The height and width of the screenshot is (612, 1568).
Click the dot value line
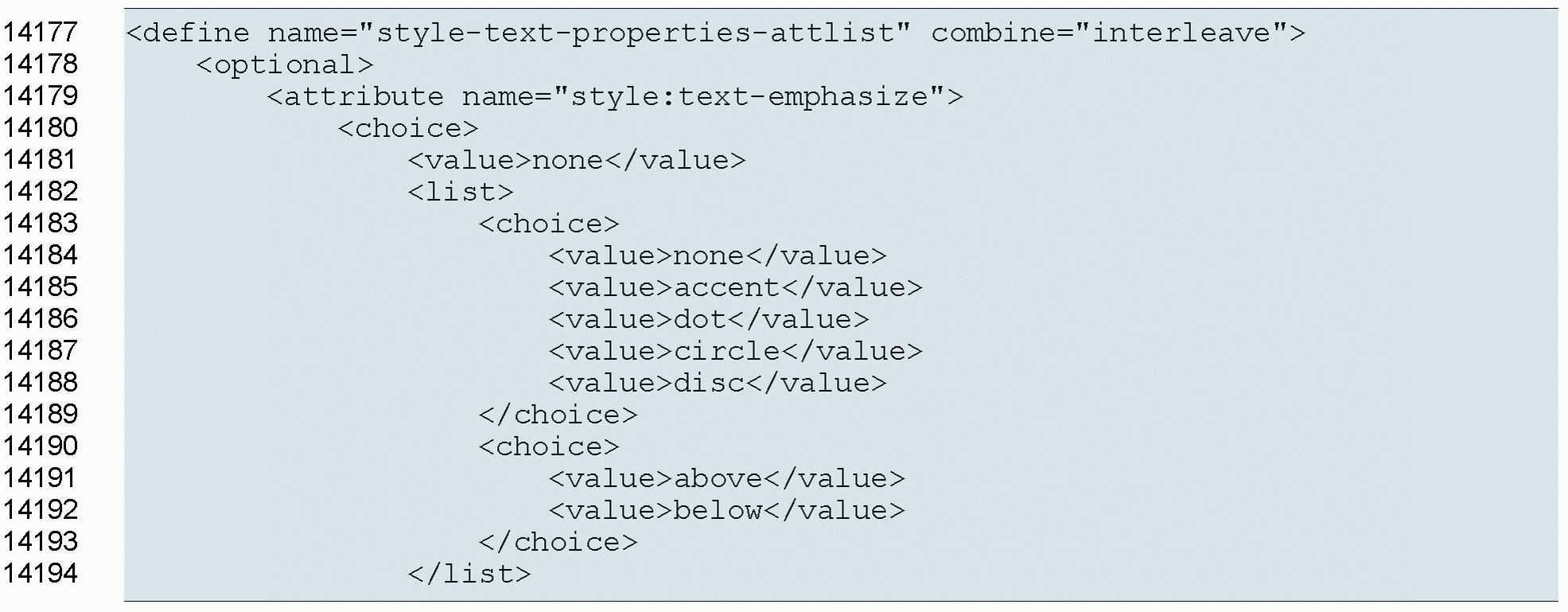[709, 319]
